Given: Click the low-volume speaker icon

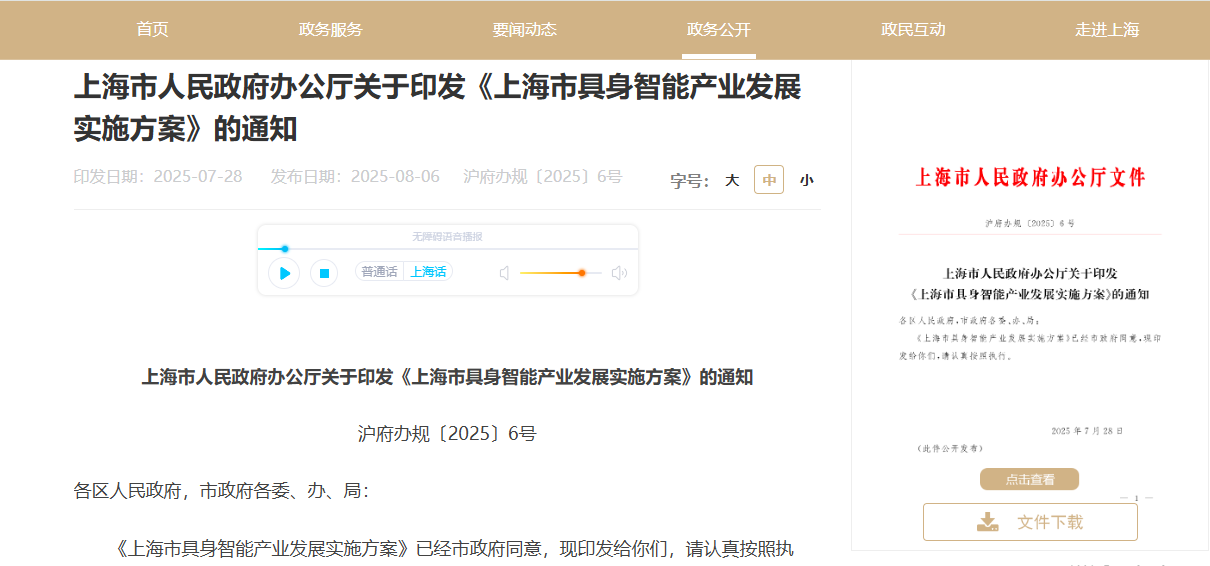Looking at the screenshot, I should click(x=505, y=273).
